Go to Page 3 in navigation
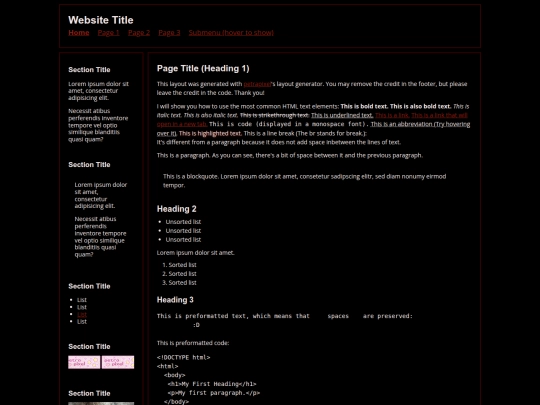Screen dimensions: 540x405 pos(169,33)
